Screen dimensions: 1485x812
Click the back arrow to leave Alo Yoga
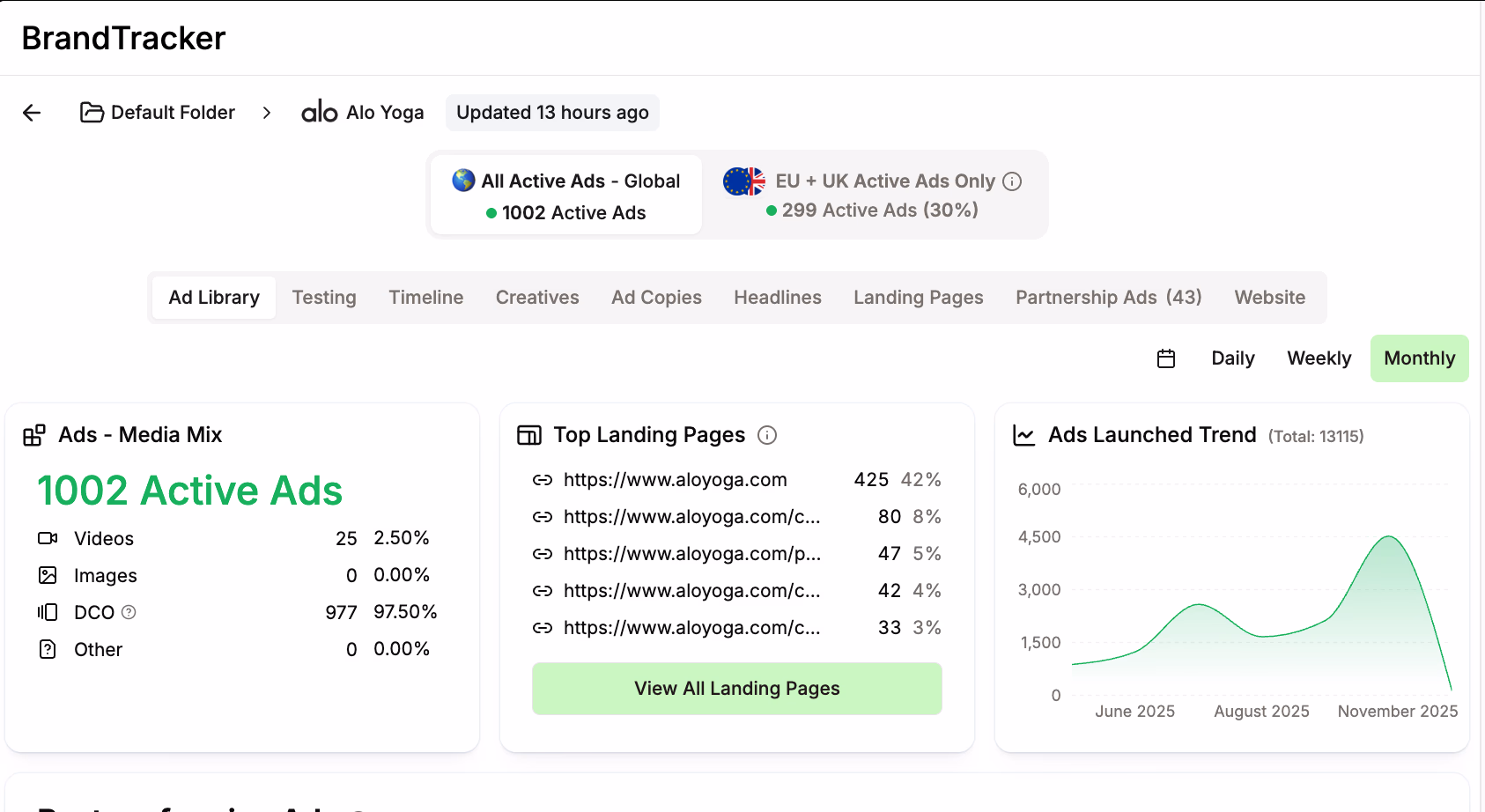[32, 112]
